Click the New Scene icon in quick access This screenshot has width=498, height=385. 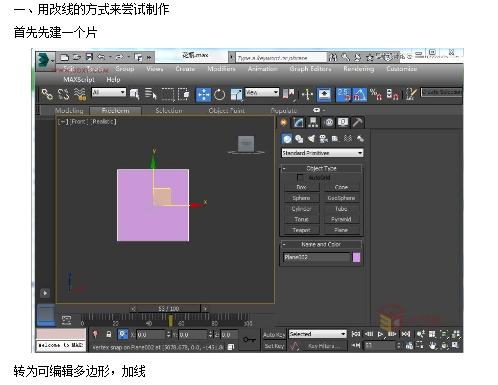pos(64,57)
